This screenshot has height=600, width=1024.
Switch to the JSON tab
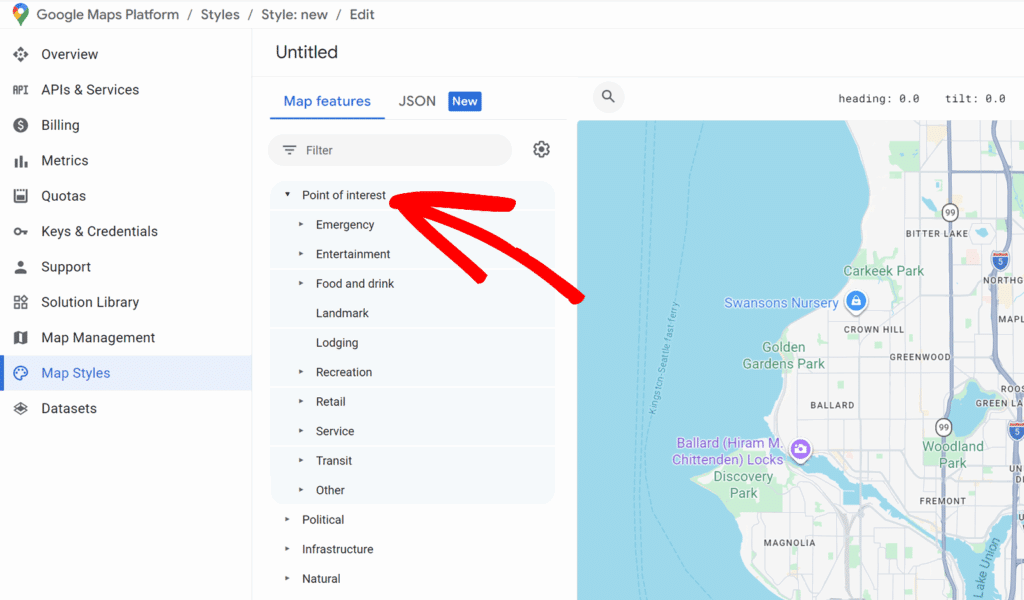point(417,101)
